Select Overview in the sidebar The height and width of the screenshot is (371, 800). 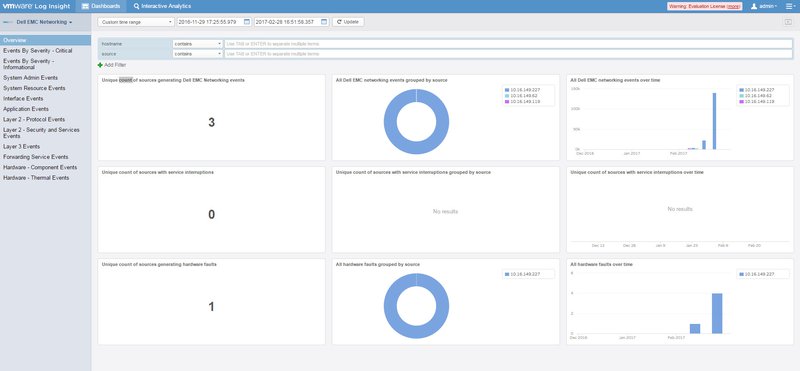click(45, 40)
